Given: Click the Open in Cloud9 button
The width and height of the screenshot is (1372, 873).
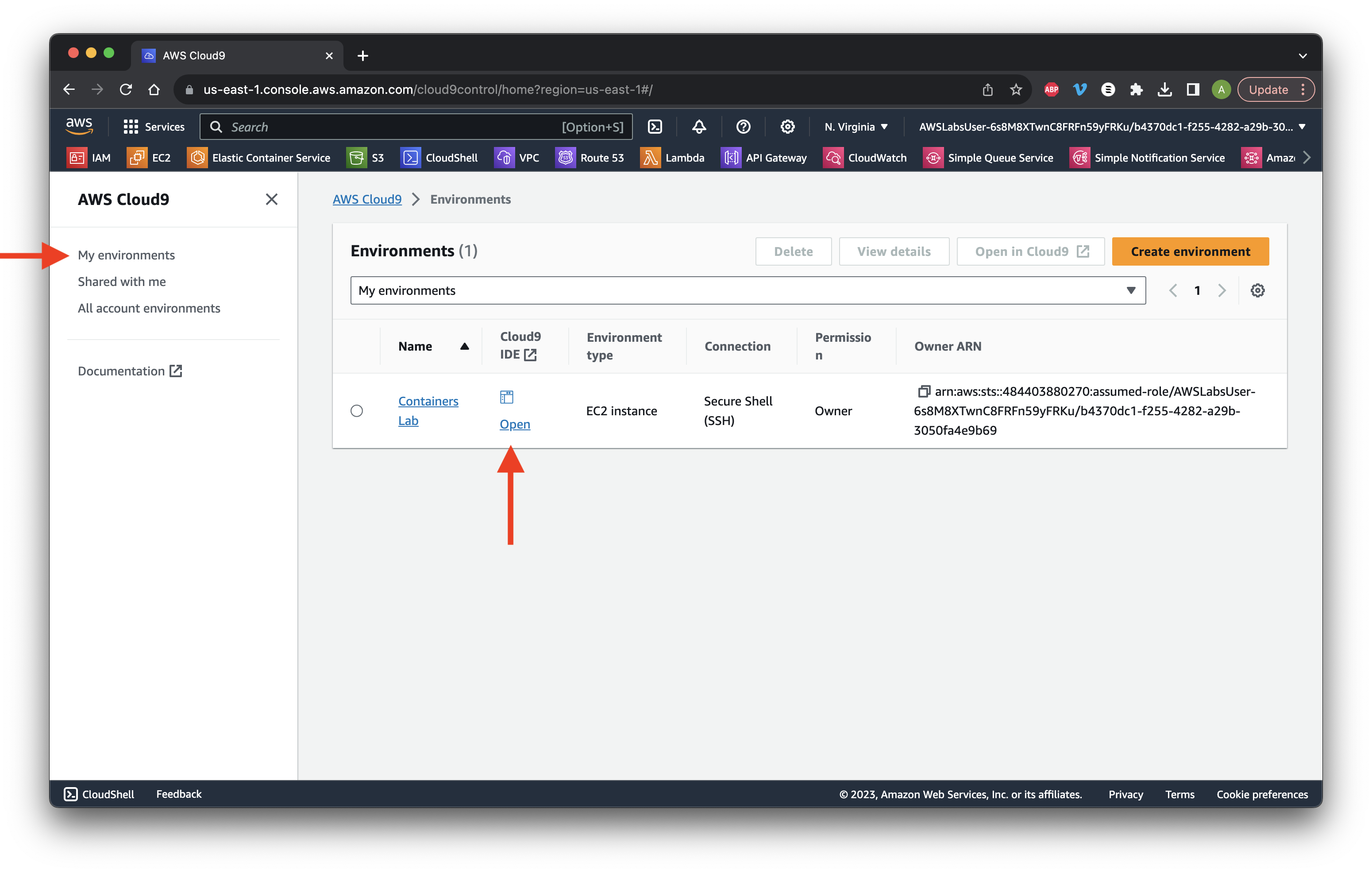Looking at the screenshot, I should (x=1030, y=251).
